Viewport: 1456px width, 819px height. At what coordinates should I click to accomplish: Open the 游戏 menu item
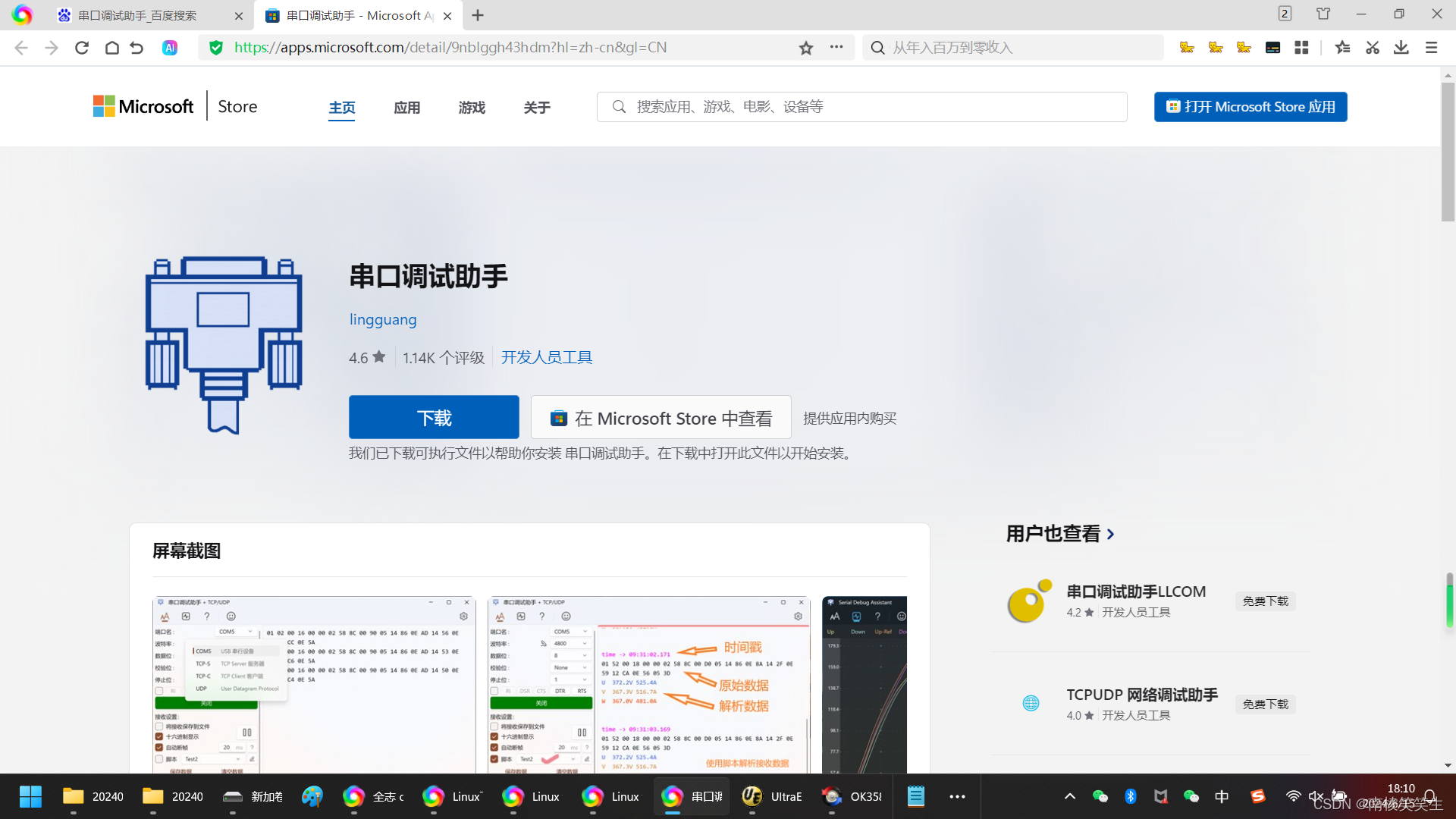pyautogui.click(x=472, y=108)
